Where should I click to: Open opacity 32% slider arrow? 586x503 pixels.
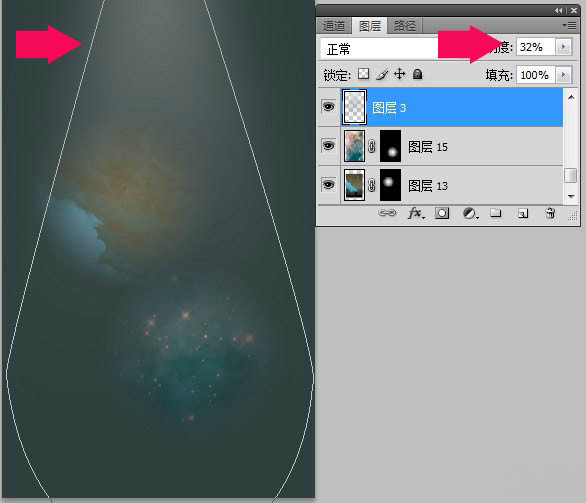pyautogui.click(x=563, y=47)
